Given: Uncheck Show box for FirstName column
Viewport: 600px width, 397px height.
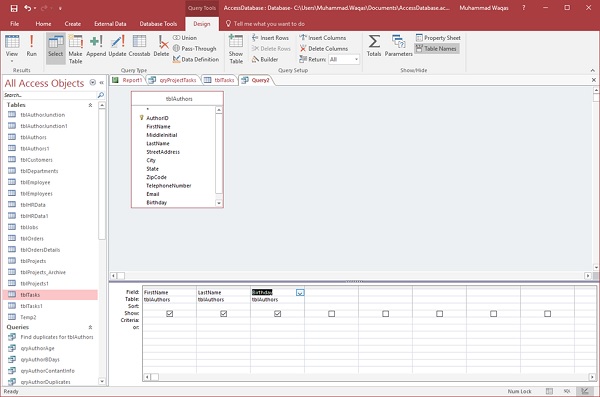Looking at the screenshot, I should 170,314.
